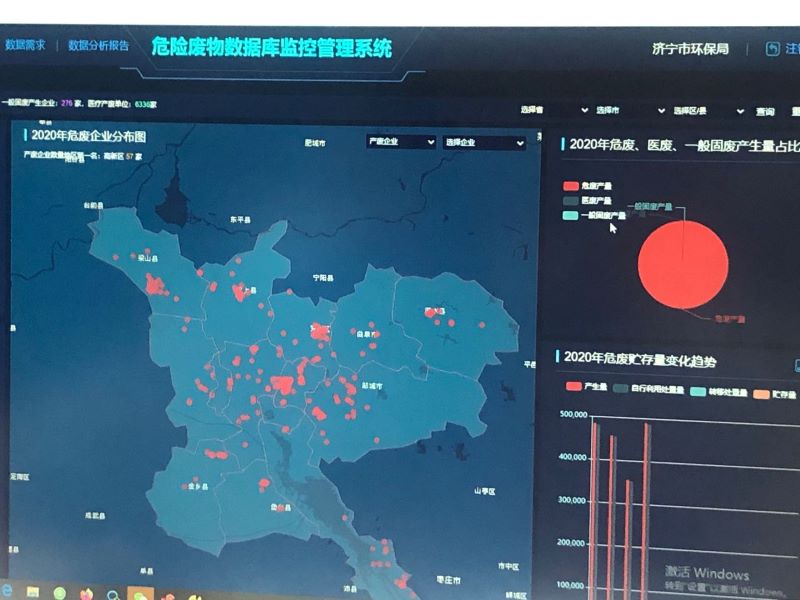Expand the 选择区/县 district dropdown

708,111
